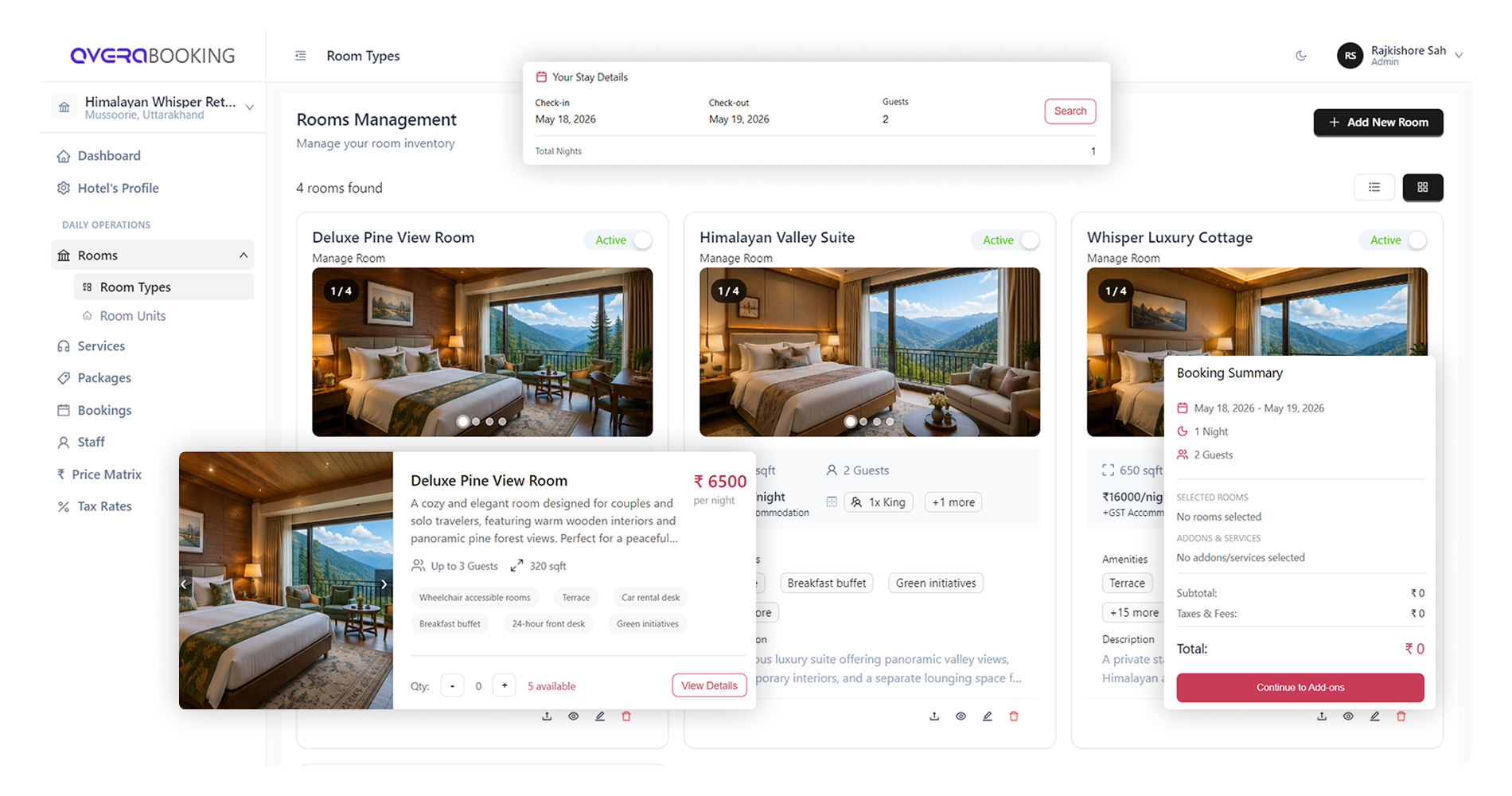The image size is (1512, 796).
Task: Click the Wheelchair accessible rooms tag in popup
Action: click(474, 598)
